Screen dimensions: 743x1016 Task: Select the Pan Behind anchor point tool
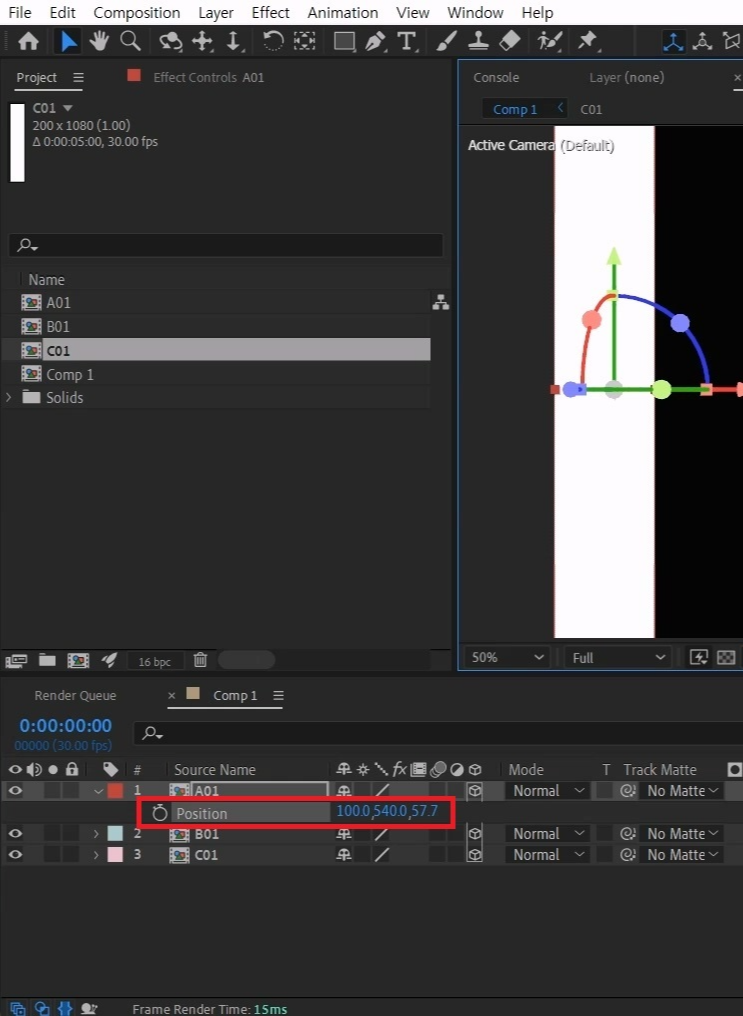click(x=304, y=41)
